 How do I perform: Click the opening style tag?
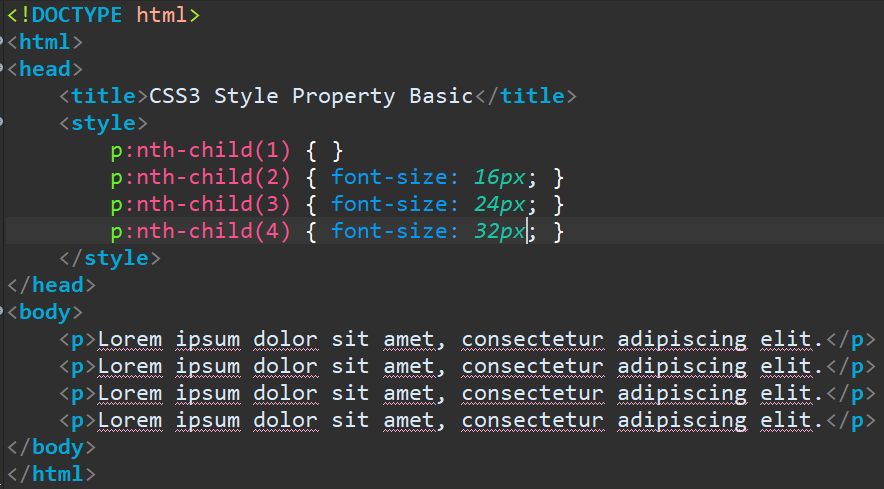[103, 123]
